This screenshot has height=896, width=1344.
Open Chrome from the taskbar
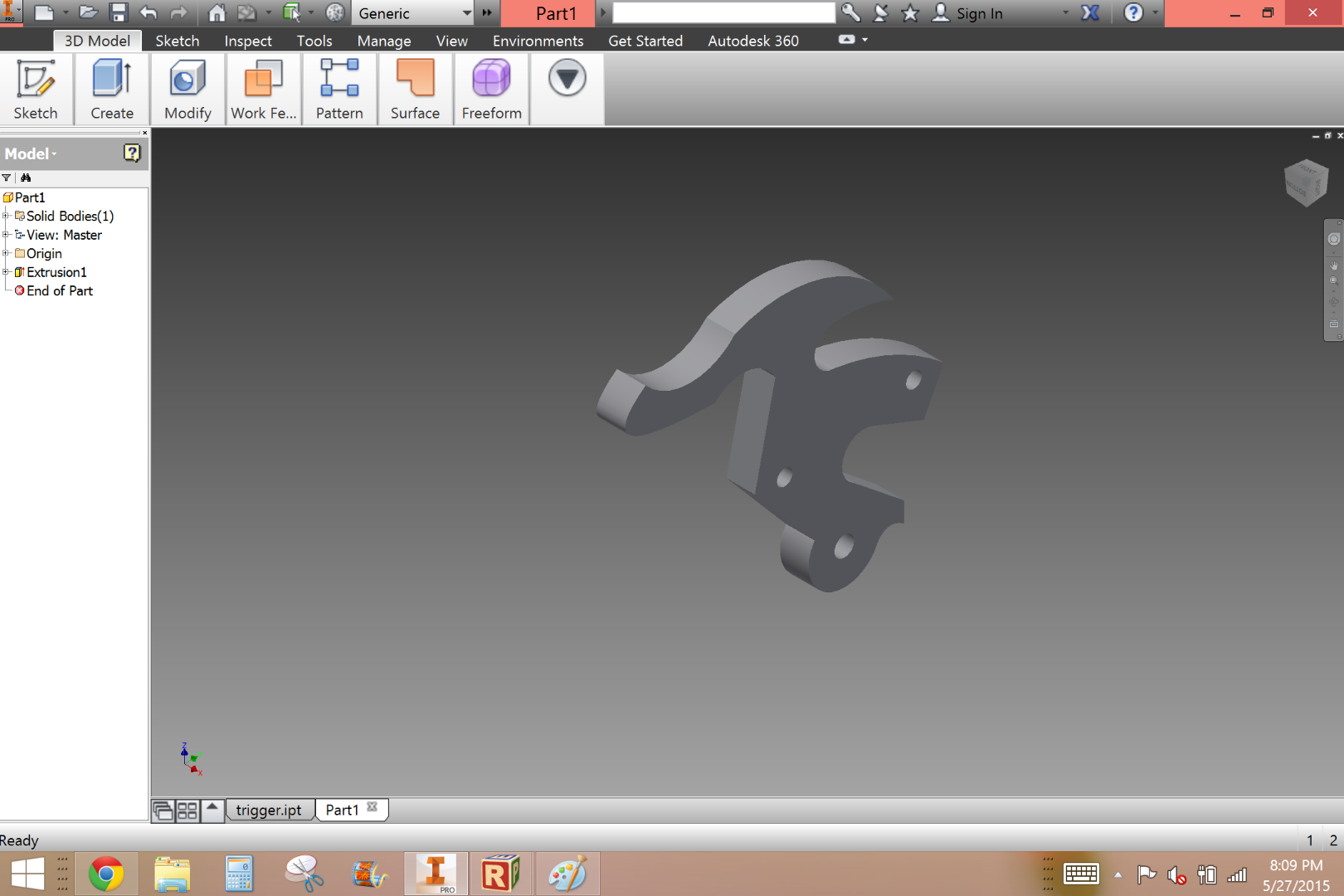pos(106,874)
